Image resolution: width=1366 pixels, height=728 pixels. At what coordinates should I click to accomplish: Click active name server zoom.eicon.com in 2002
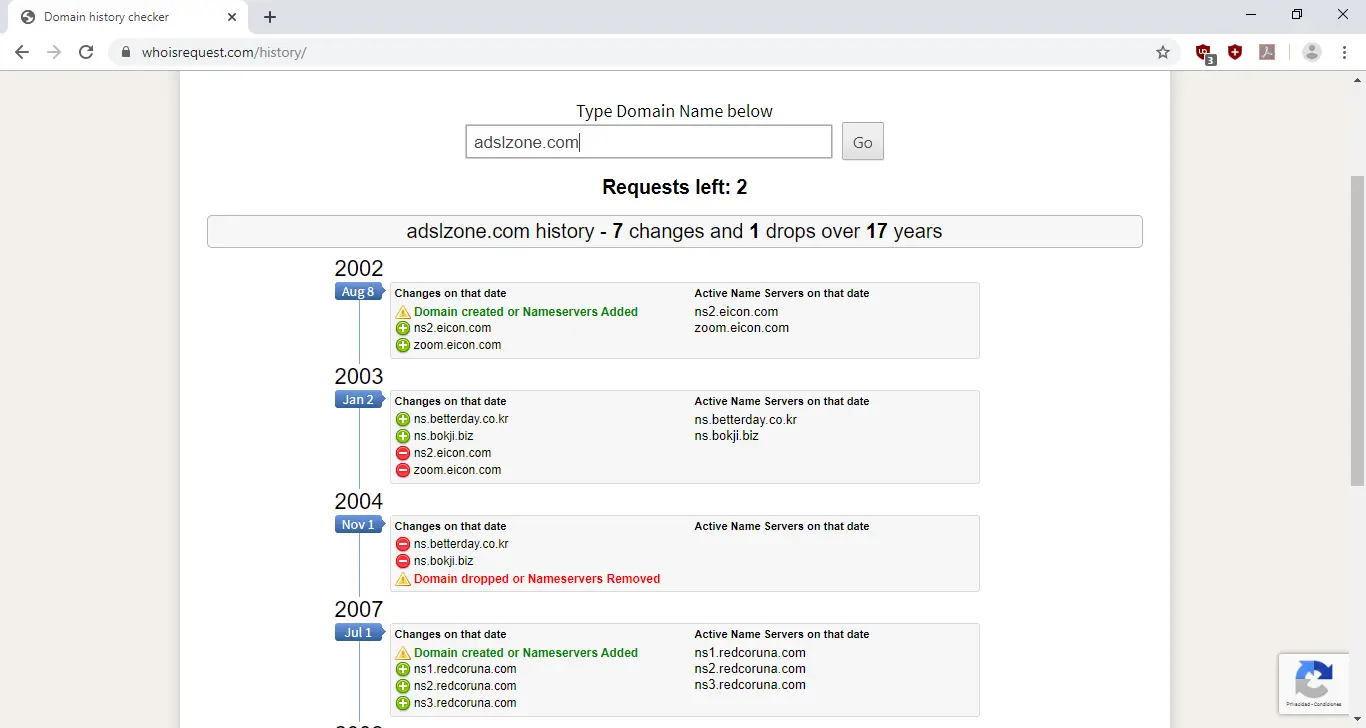point(742,328)
